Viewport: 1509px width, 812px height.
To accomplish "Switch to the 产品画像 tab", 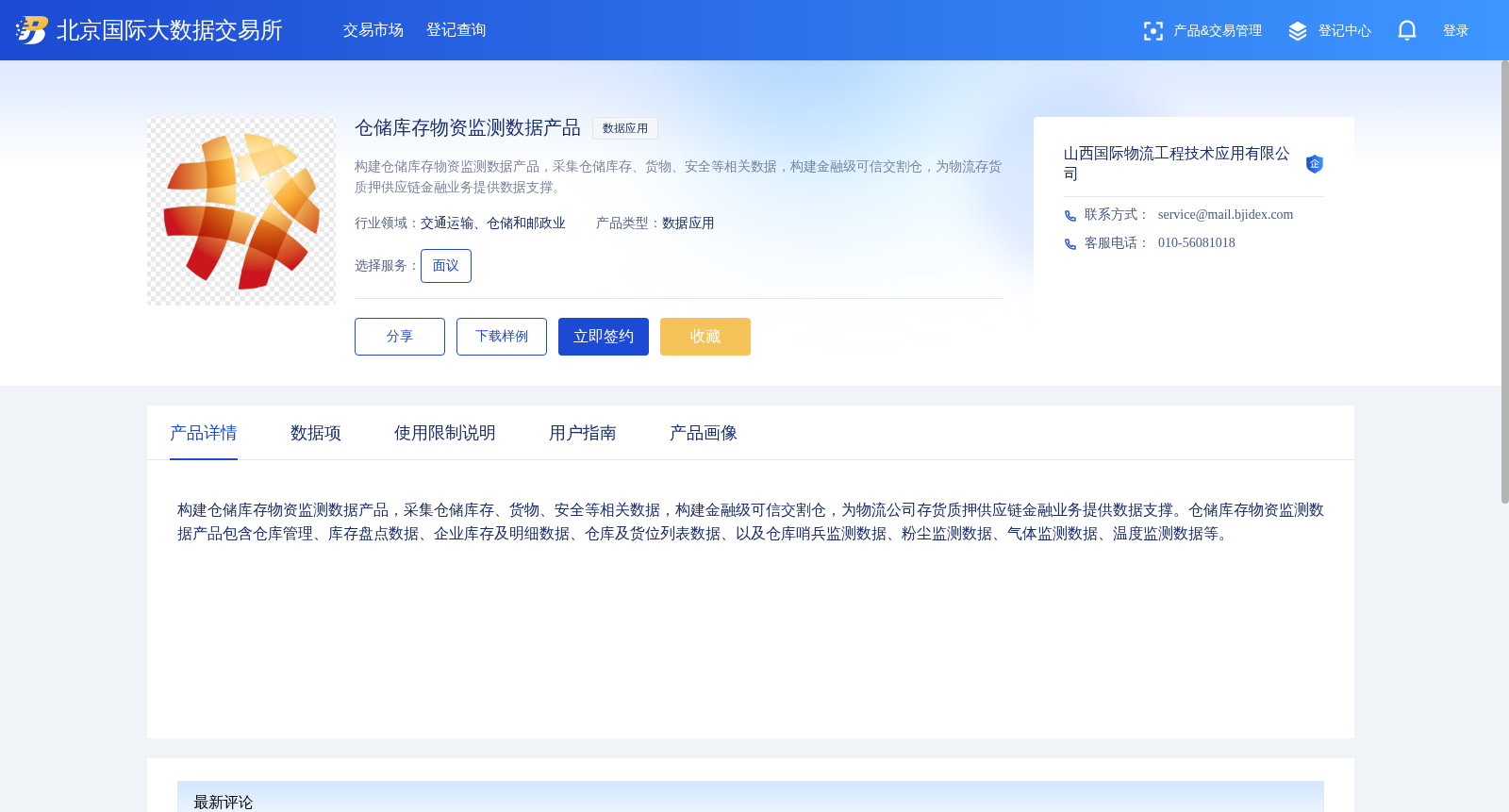I will coord(704,433).
